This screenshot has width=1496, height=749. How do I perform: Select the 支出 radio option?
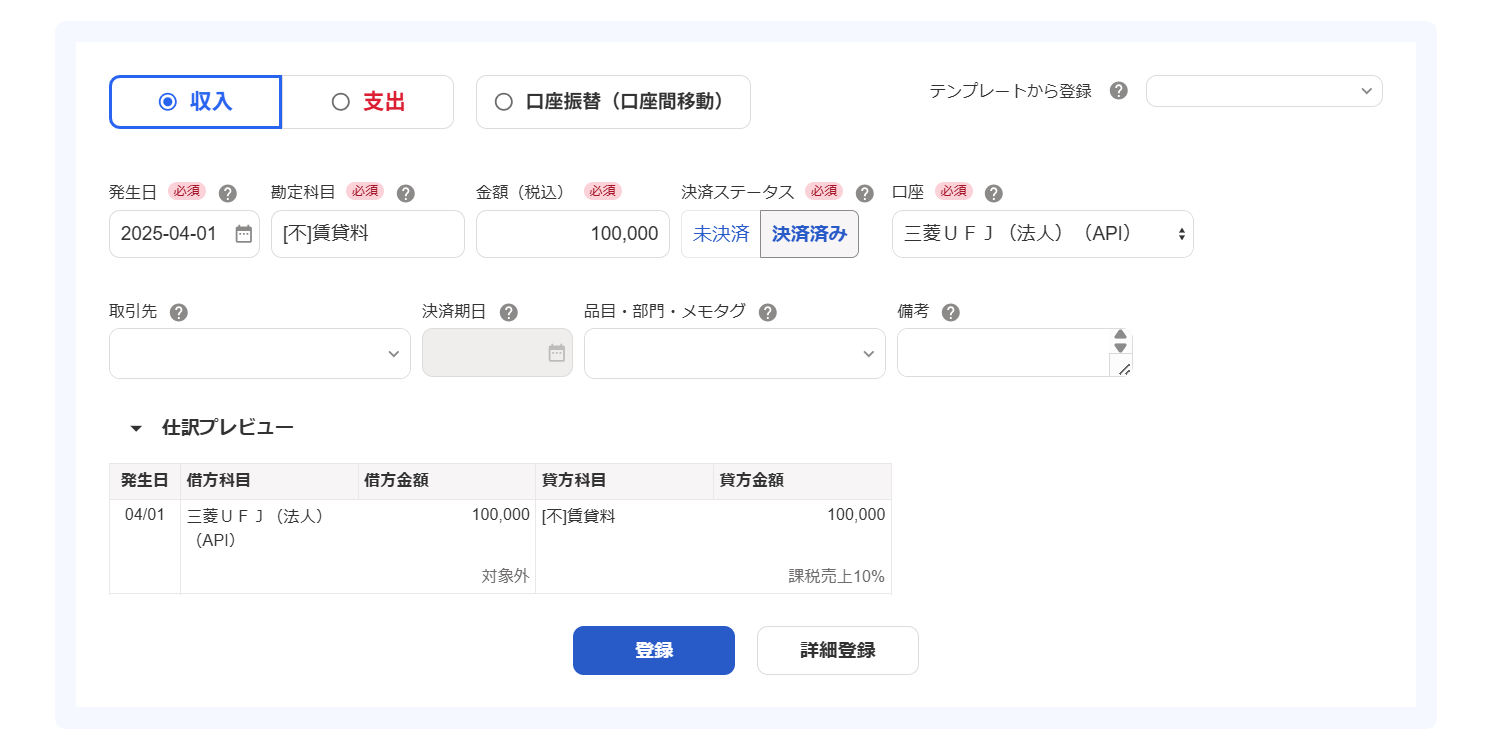click(368, 102)
